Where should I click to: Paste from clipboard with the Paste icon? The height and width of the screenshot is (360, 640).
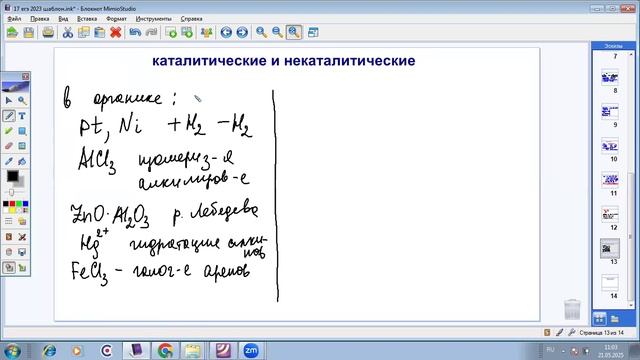click(x=100, y=32)
